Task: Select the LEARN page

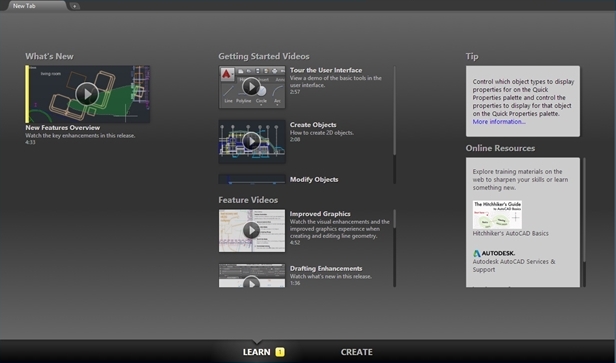Action: pos(257,352)
